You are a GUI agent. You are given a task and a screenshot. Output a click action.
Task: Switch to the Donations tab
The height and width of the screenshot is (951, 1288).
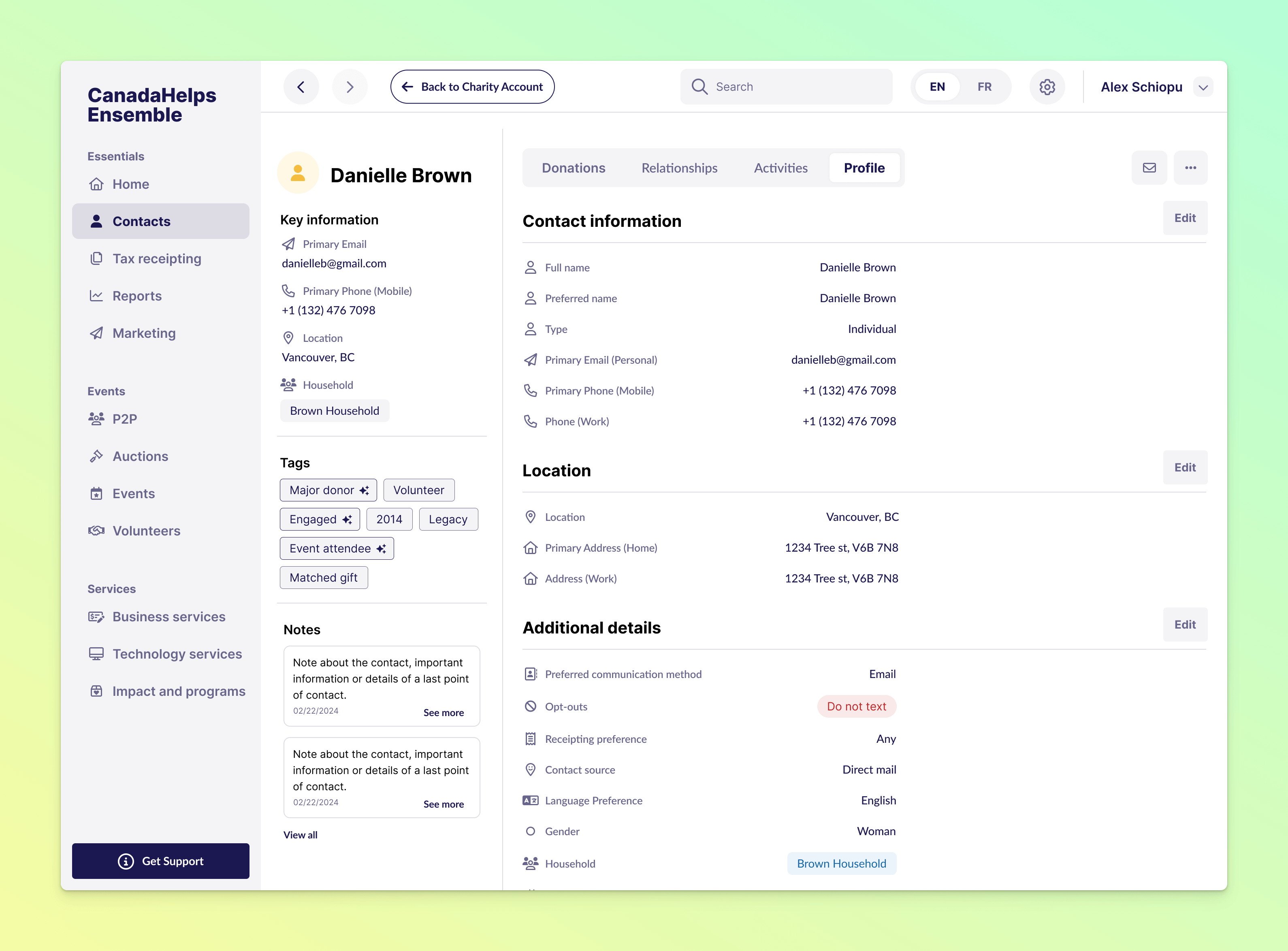573,168
